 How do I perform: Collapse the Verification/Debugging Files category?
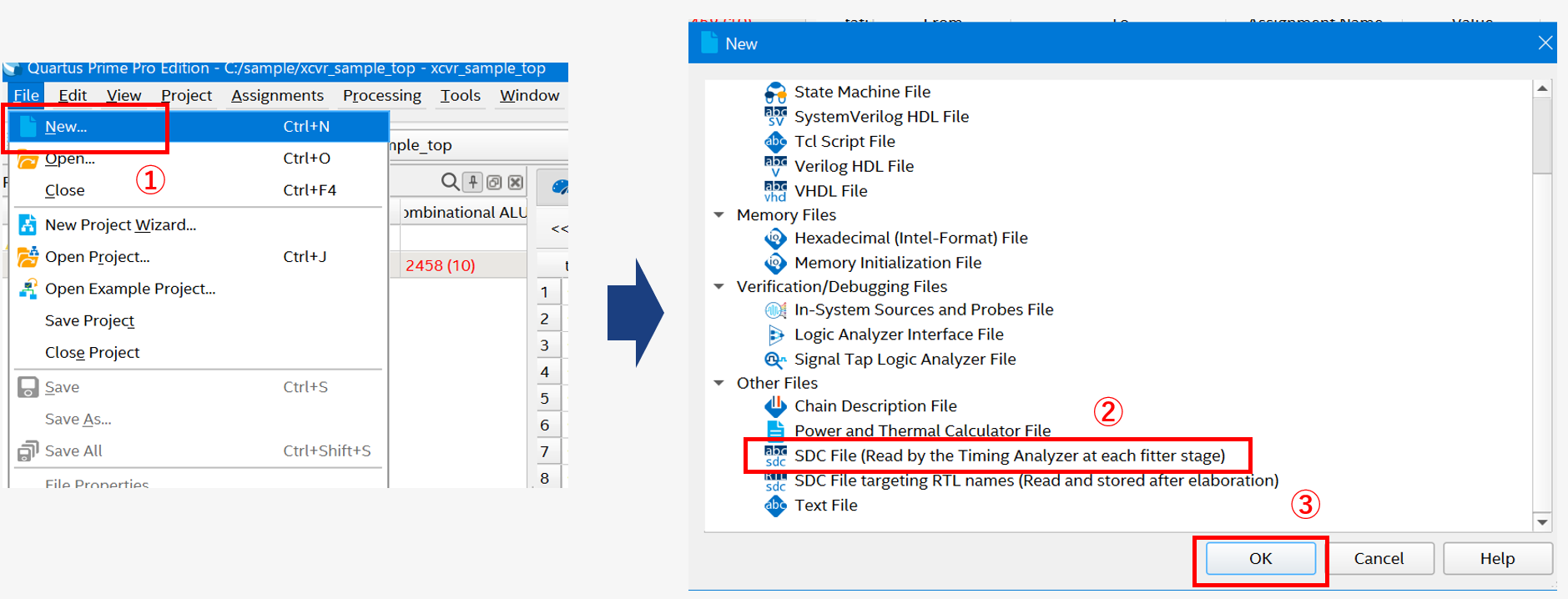719,287
